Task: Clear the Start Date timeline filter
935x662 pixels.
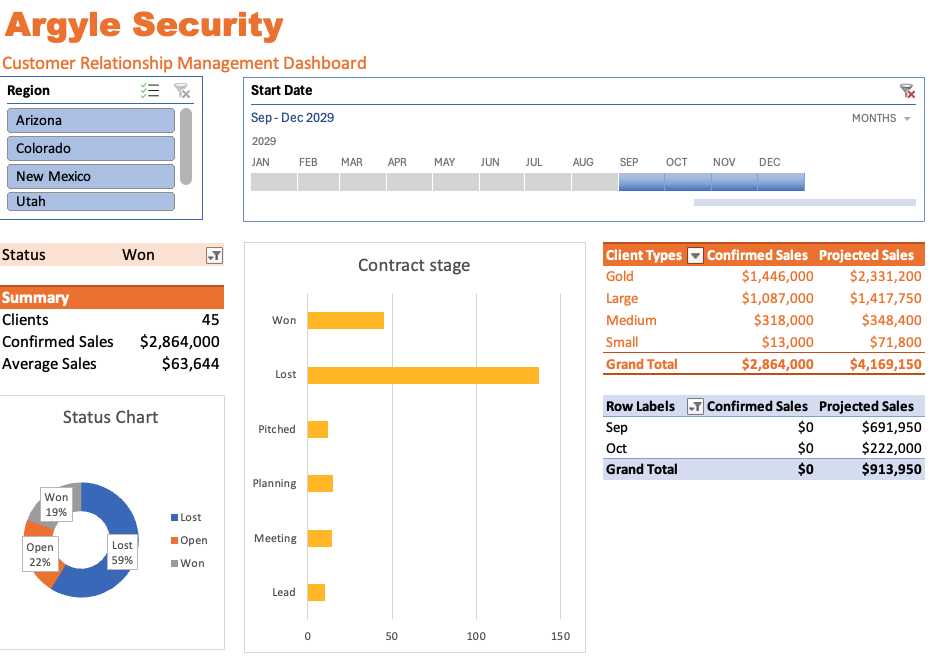Action: click(x=906, y=91)
